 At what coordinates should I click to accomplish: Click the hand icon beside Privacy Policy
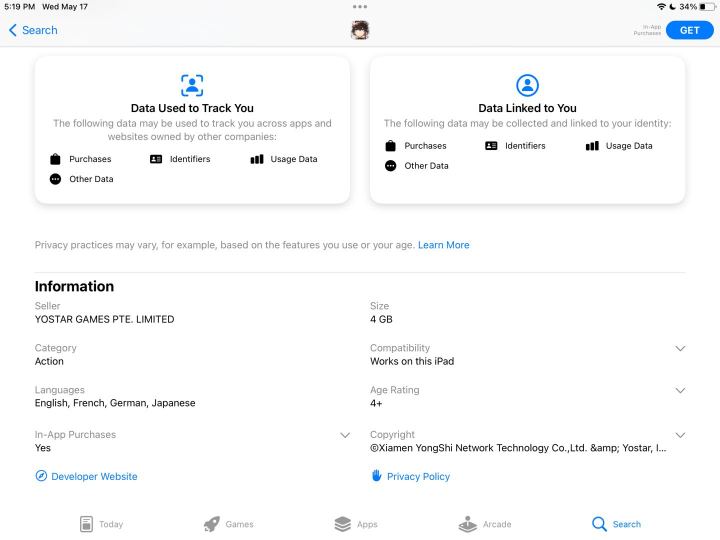click(377, 476)
